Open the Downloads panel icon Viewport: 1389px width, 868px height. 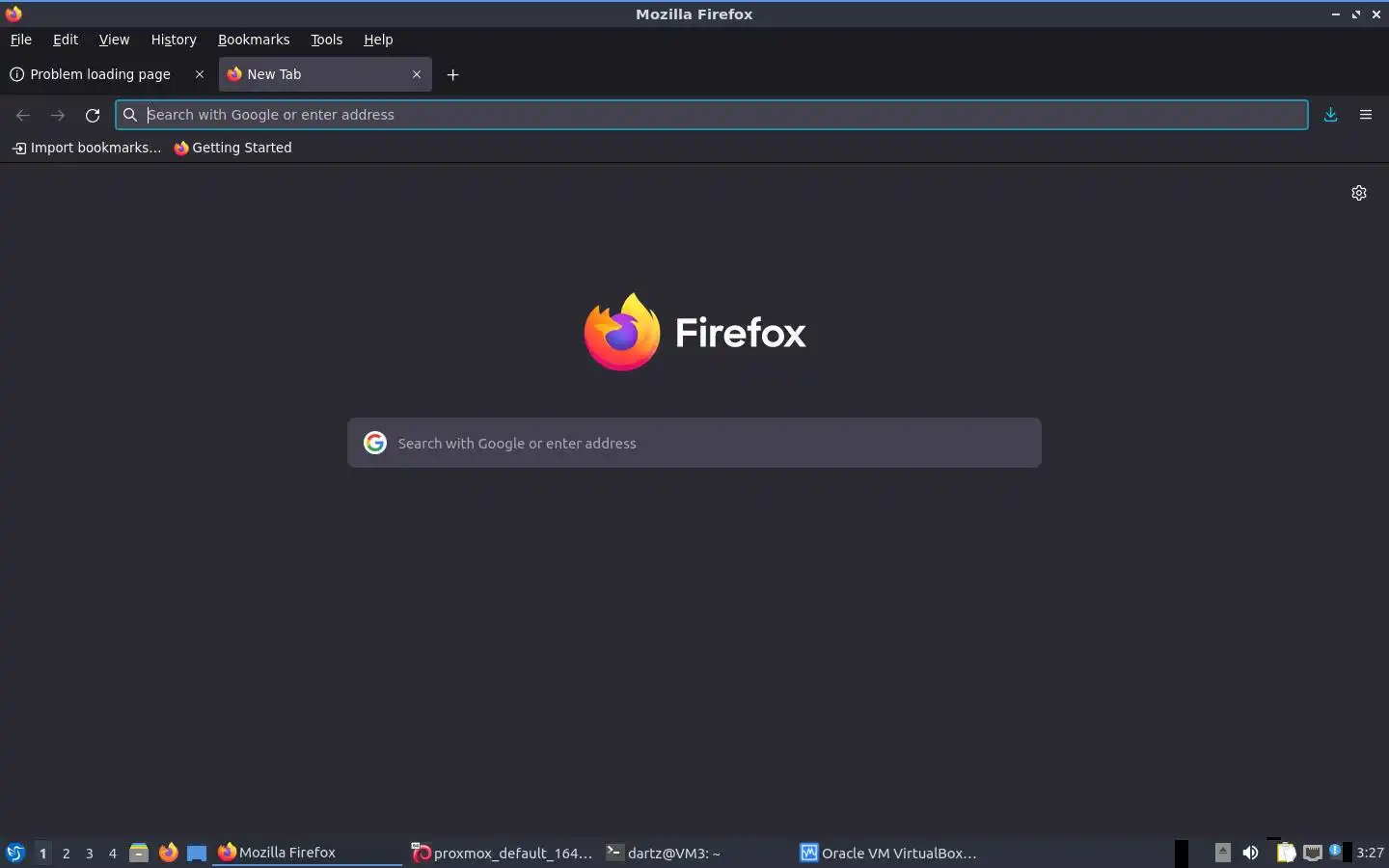click(x=1330, y=115)
